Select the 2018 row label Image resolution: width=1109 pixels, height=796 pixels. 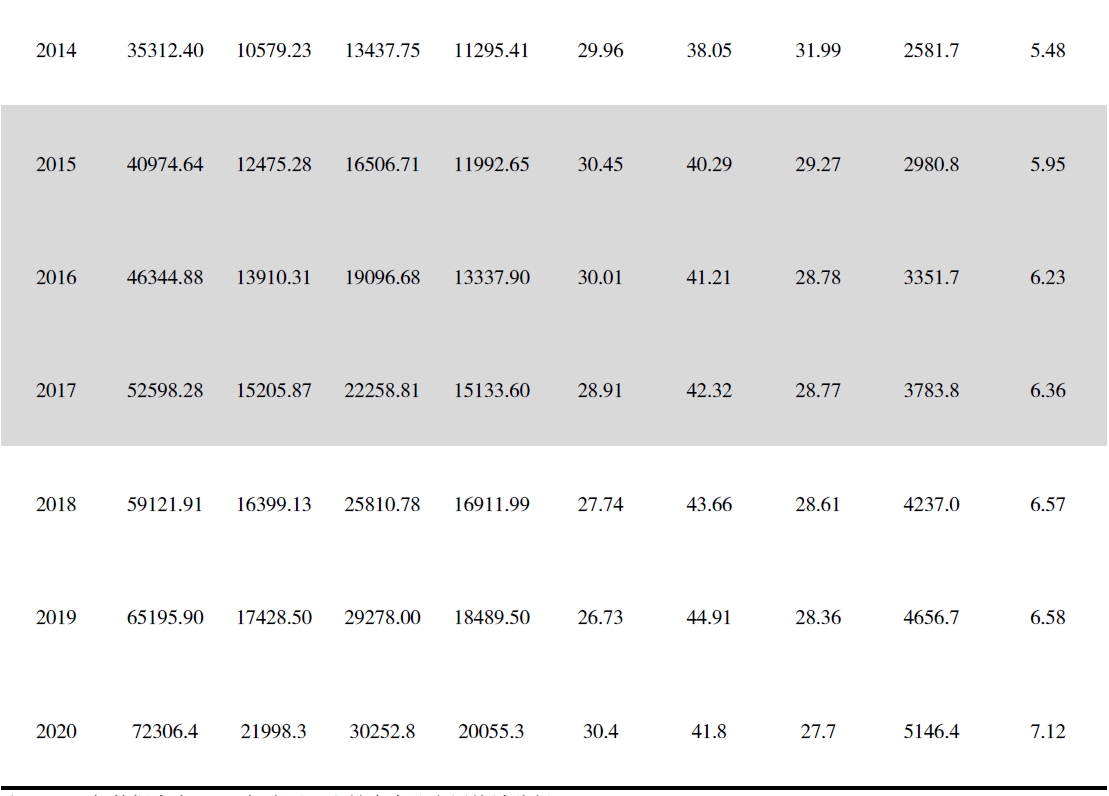coord(56,504)
